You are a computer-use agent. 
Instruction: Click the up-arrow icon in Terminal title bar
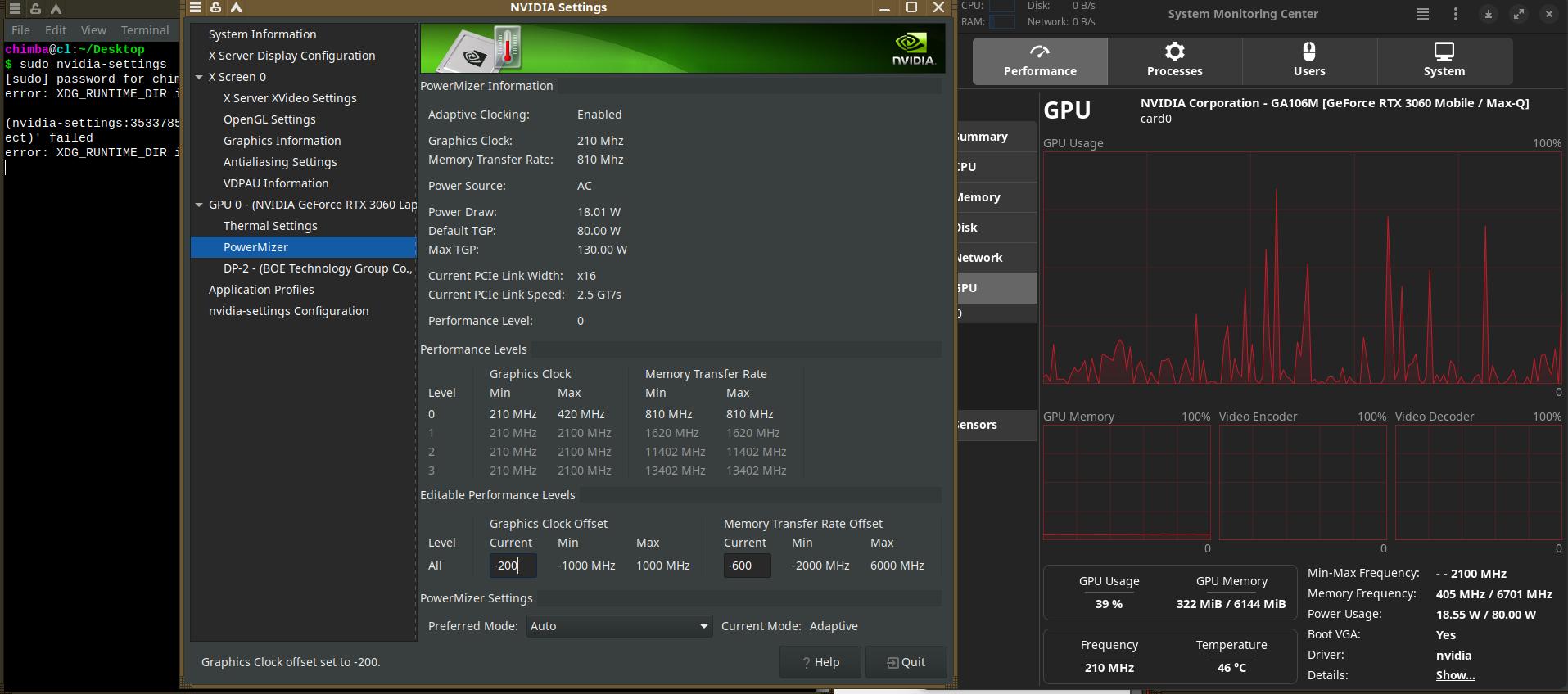(x=56, y=9)
